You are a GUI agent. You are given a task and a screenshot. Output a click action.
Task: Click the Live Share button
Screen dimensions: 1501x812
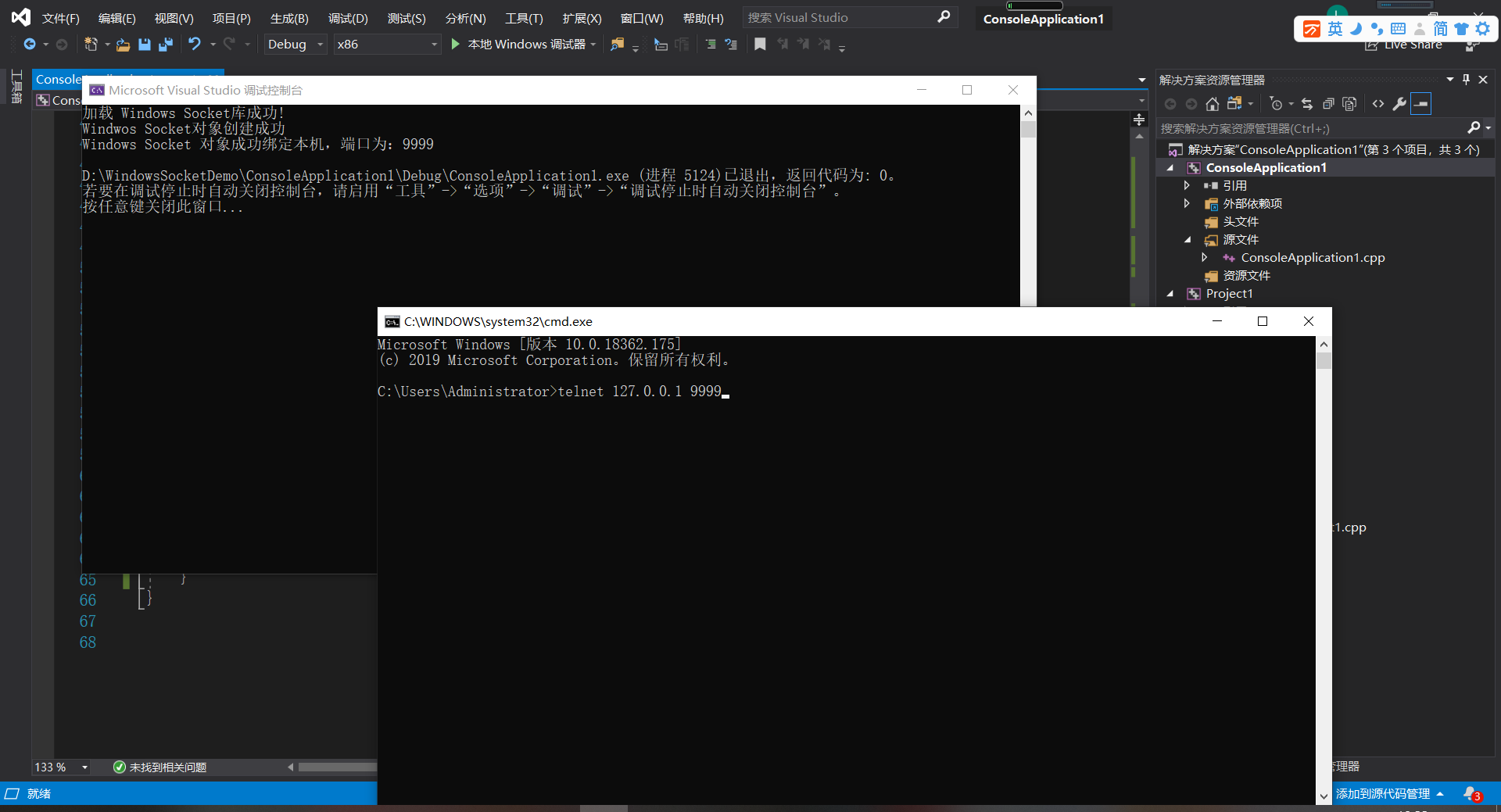1404,45
